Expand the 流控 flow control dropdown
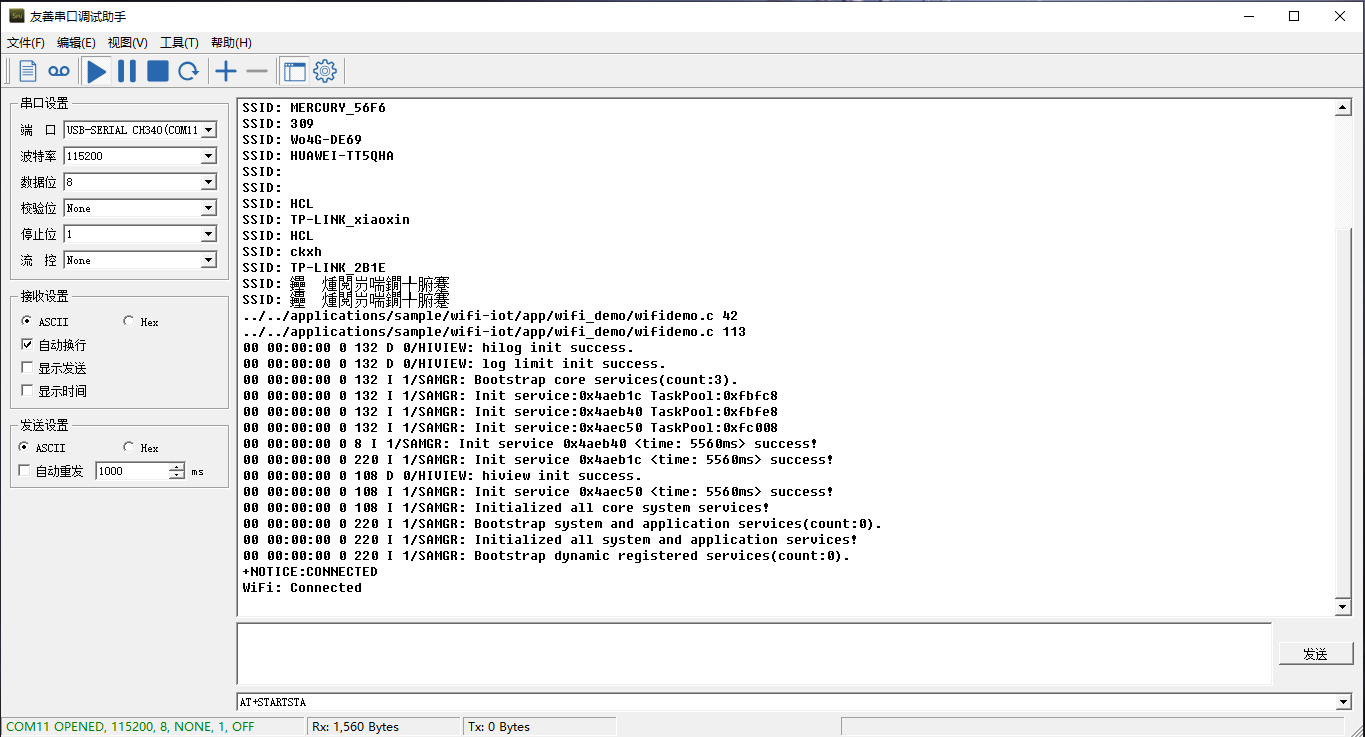 pyautogui.click(x=209, y=260)
